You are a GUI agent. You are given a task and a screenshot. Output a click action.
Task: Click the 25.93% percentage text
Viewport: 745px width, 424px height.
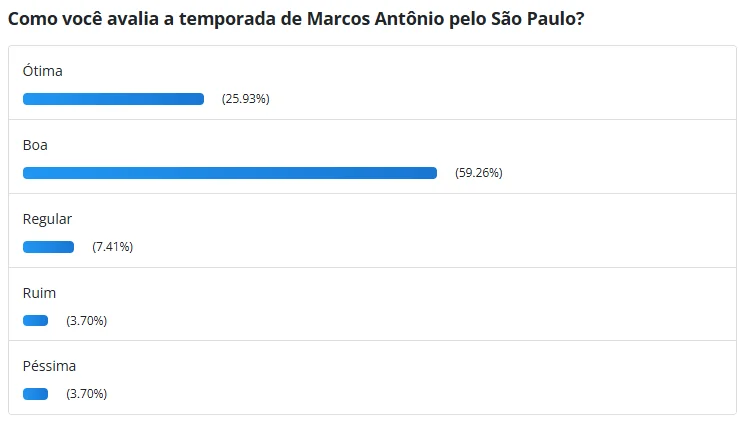tap(246, 99)
